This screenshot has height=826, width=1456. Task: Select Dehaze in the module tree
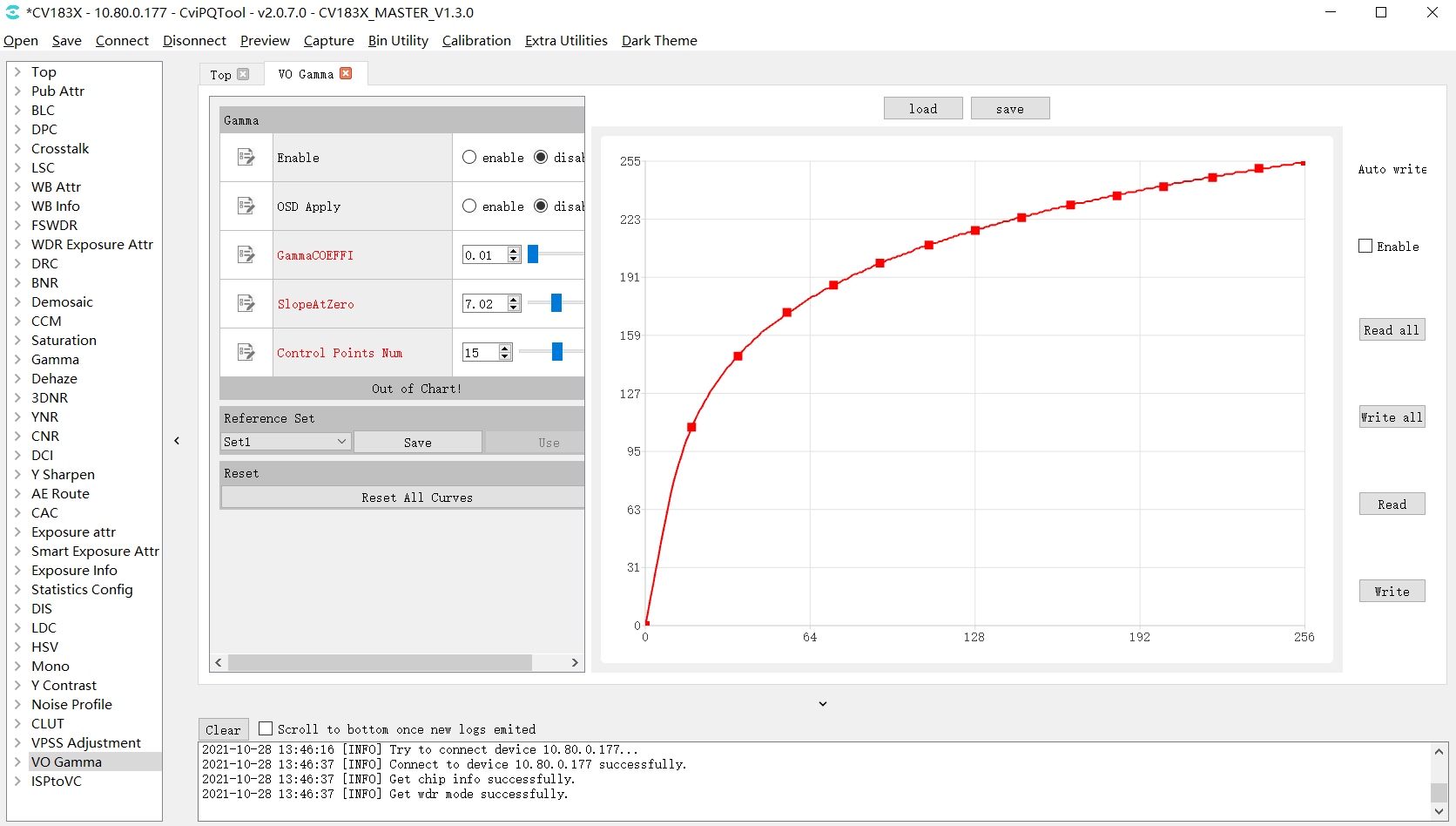pyautogui.click(x=54, y=378)
